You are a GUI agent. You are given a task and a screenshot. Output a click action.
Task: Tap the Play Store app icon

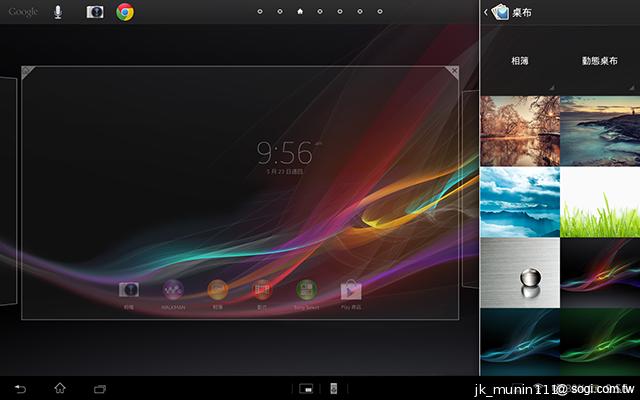click(x=351, y=294)
